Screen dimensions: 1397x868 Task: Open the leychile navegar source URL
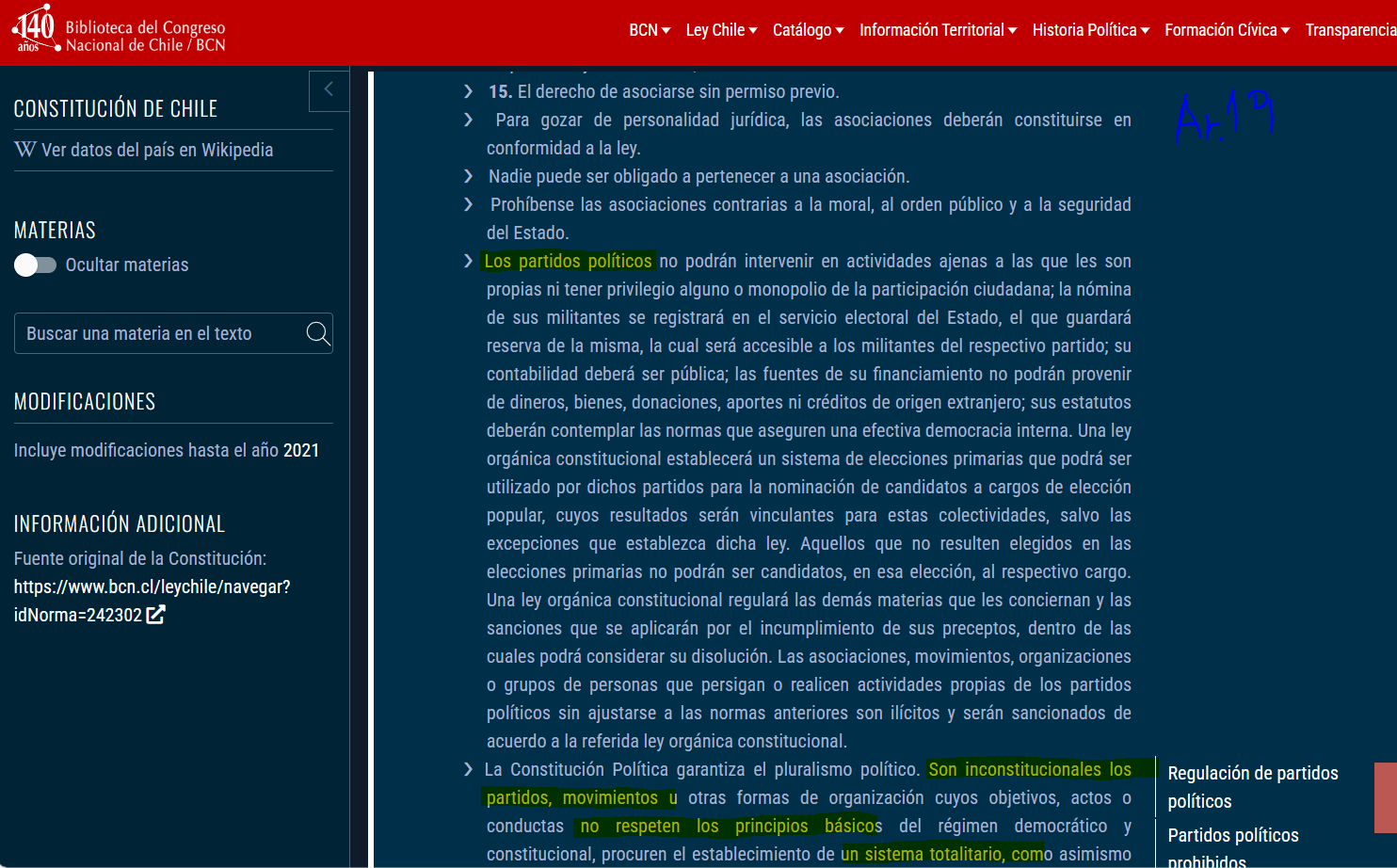pos(152,601)
